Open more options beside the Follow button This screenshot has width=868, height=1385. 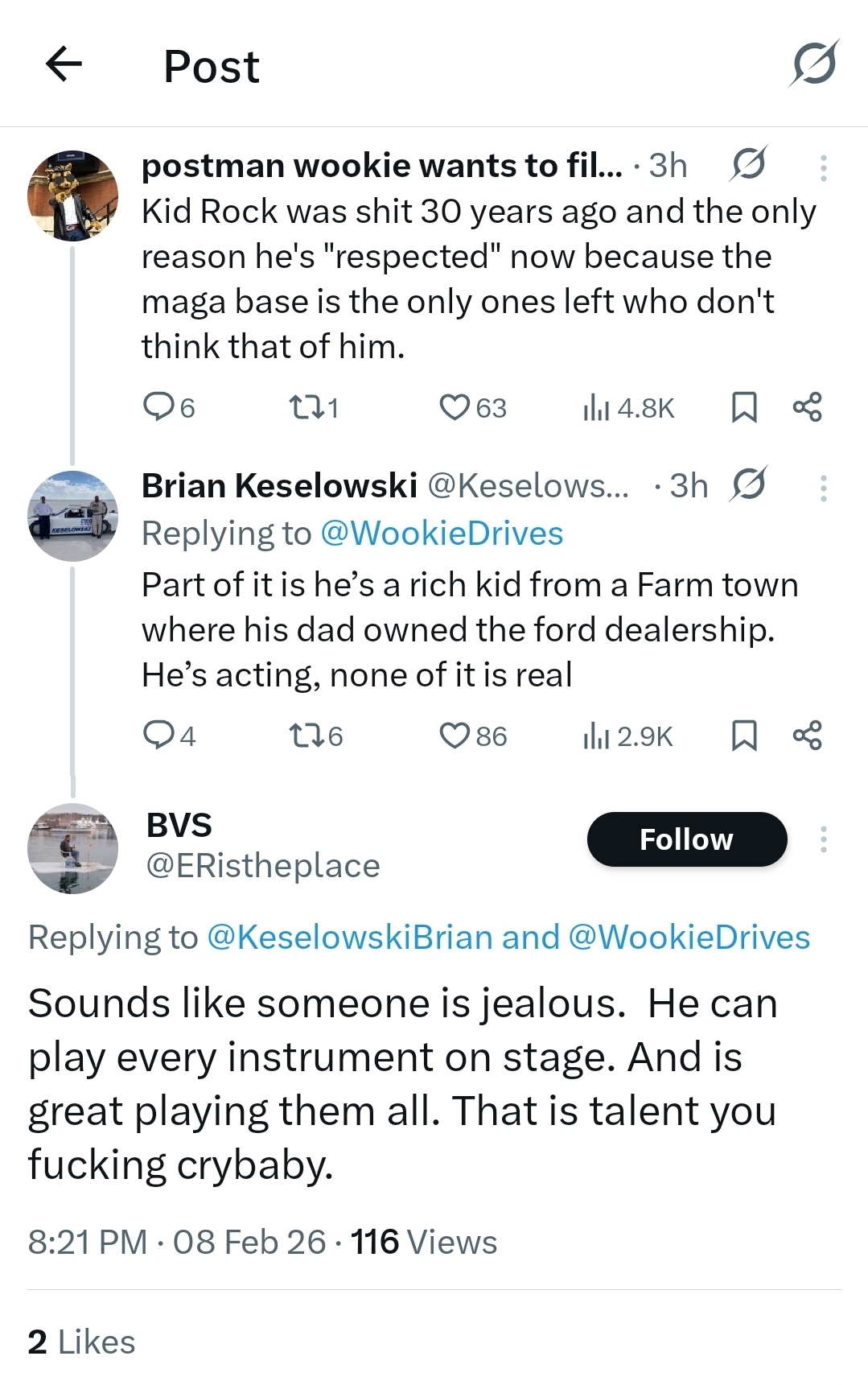(823, 839)
